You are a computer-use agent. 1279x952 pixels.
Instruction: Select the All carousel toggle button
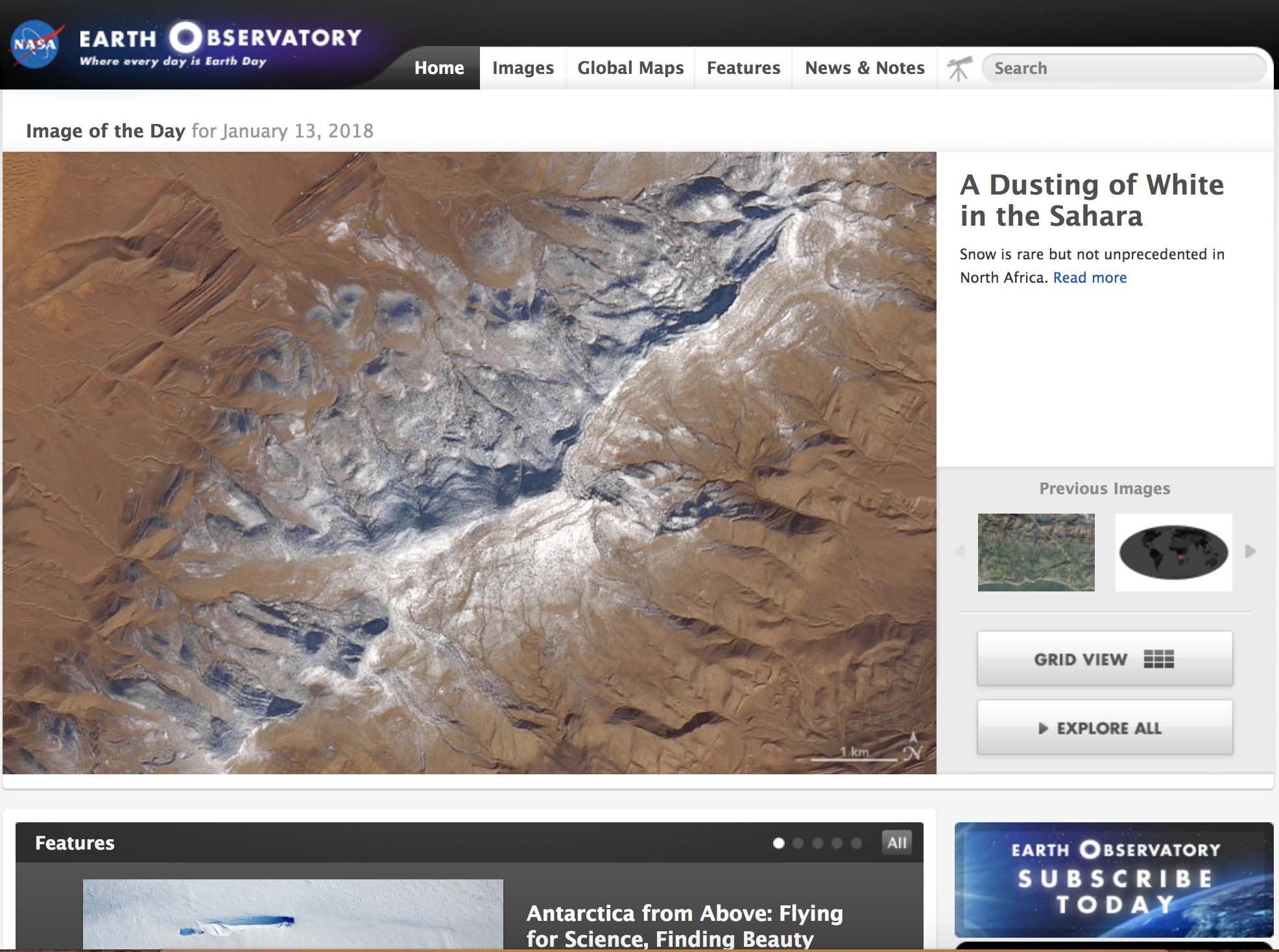click(895, 841)
